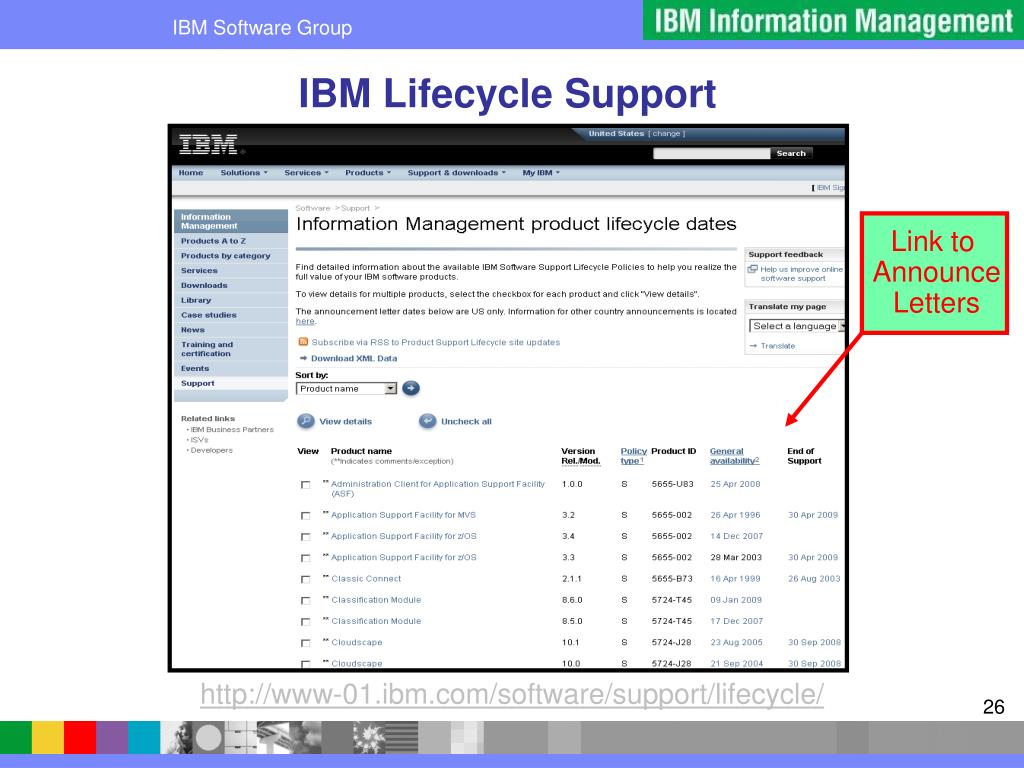Click the 25 Apr 2008 announcement date link

click(x=735, y=485)
